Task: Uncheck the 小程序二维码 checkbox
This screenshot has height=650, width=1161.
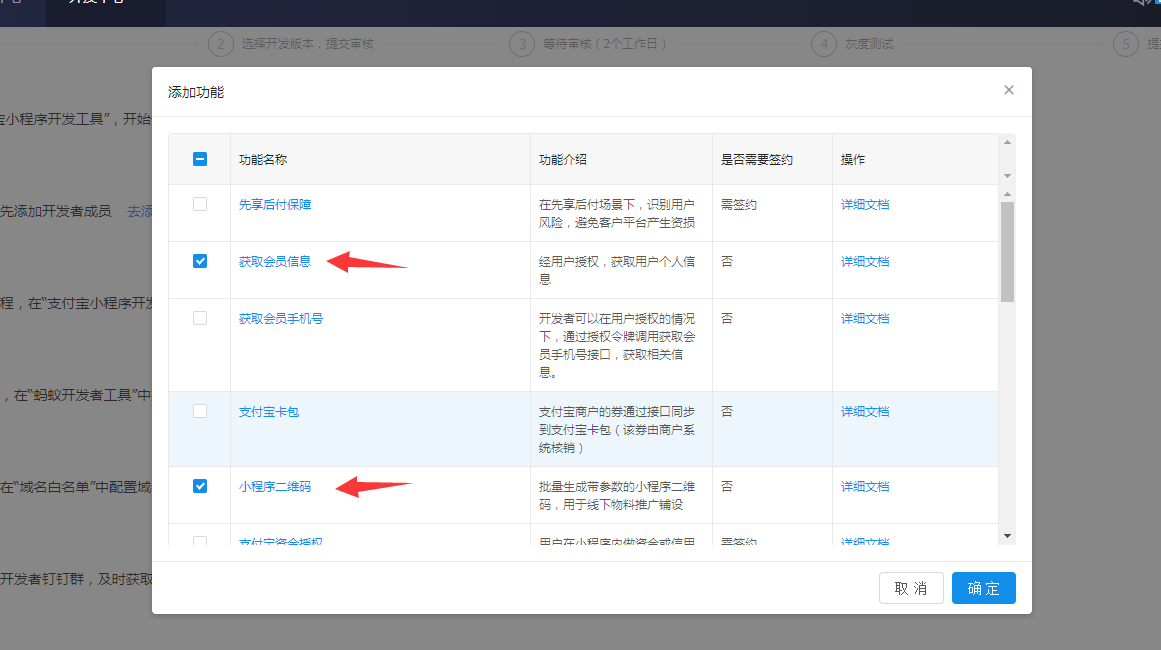Action: [x=200, y=486]
